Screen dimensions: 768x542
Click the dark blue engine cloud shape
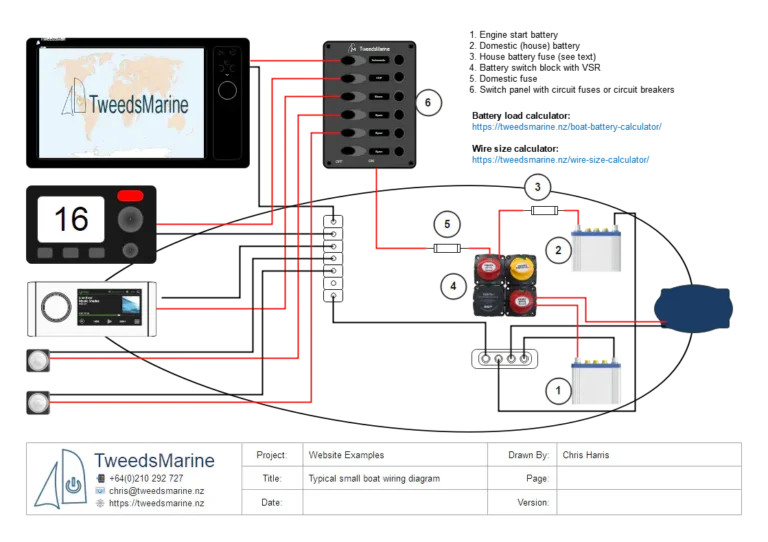(692, 310)
